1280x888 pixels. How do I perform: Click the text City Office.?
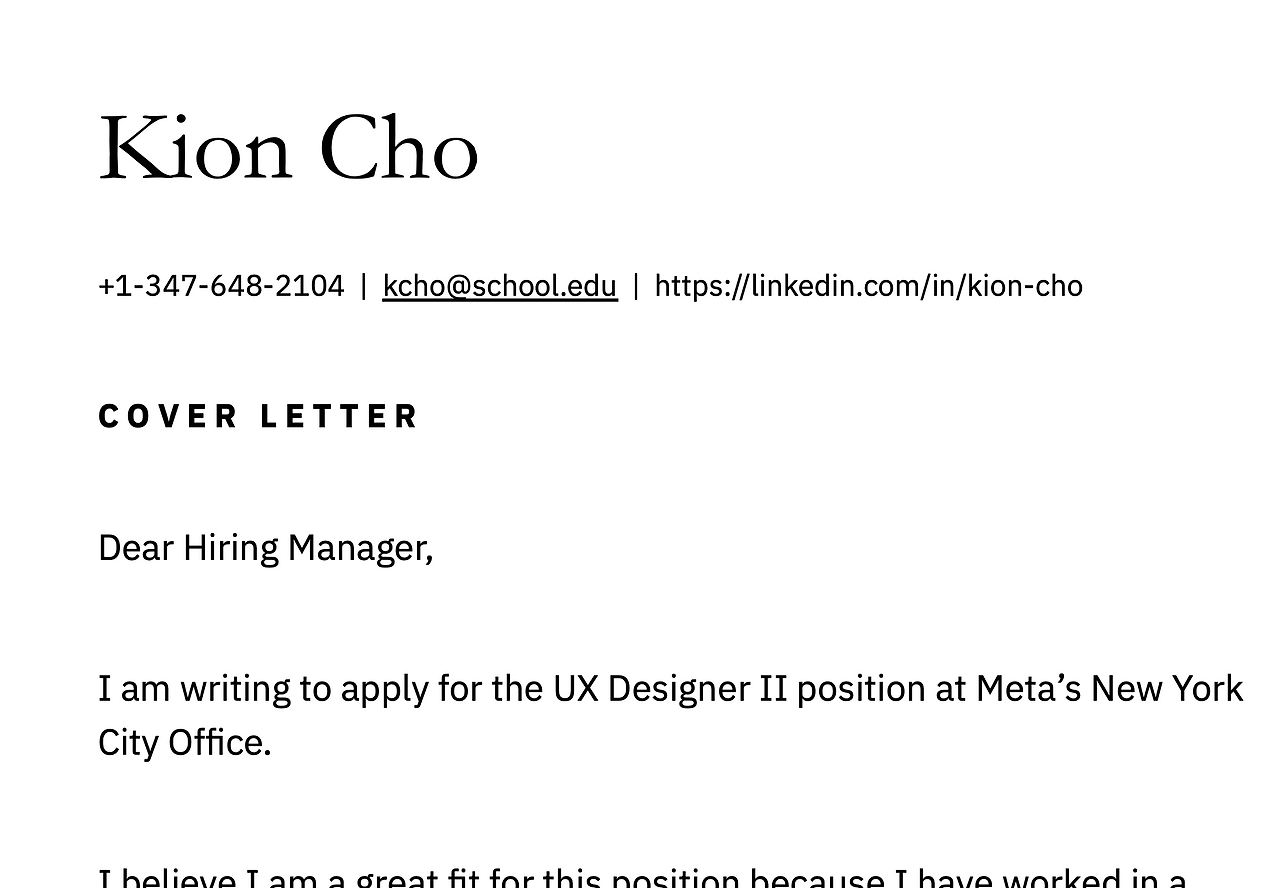point(185,743)
